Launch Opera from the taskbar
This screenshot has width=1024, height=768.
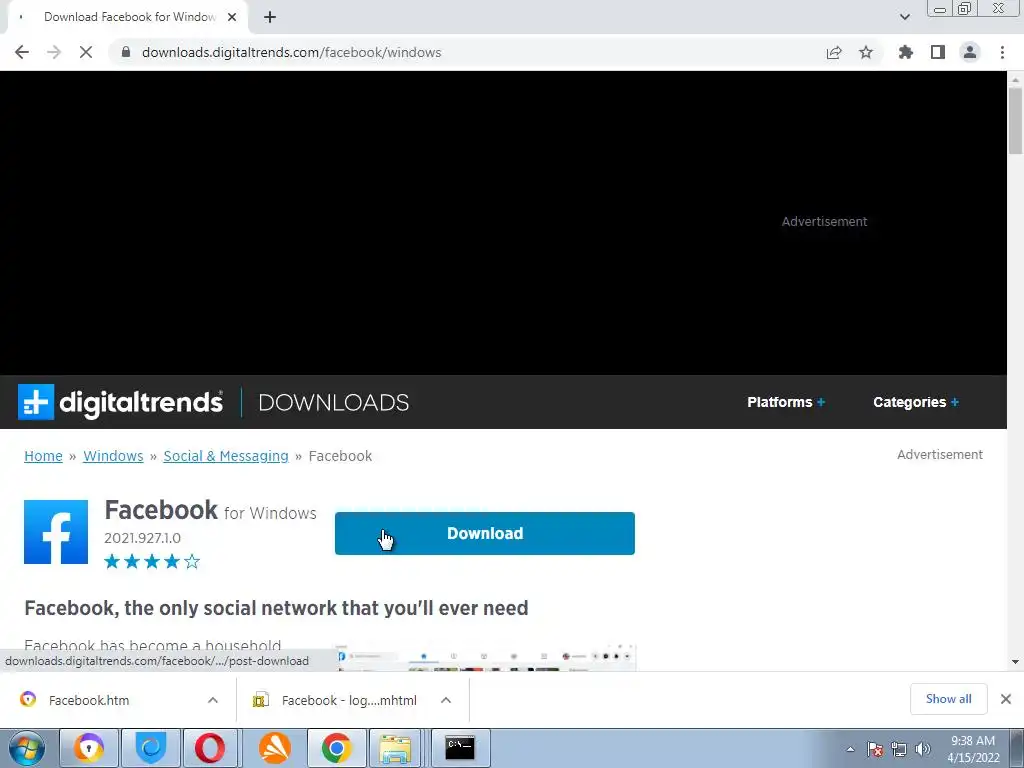click(210, 748)
